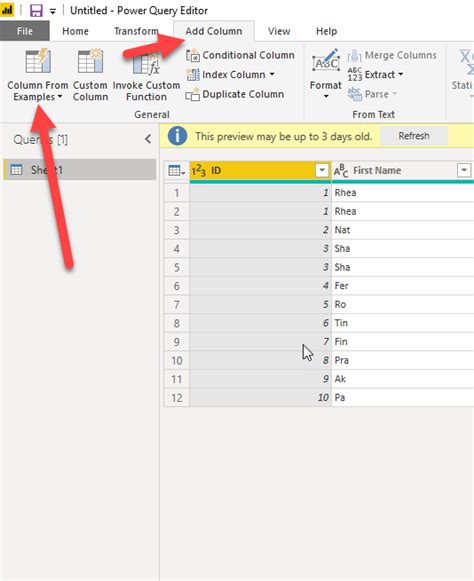The width and height of the screenshot is (474, 581).
Task: Click the Merge Columns icon
Action: pos(355,56)
